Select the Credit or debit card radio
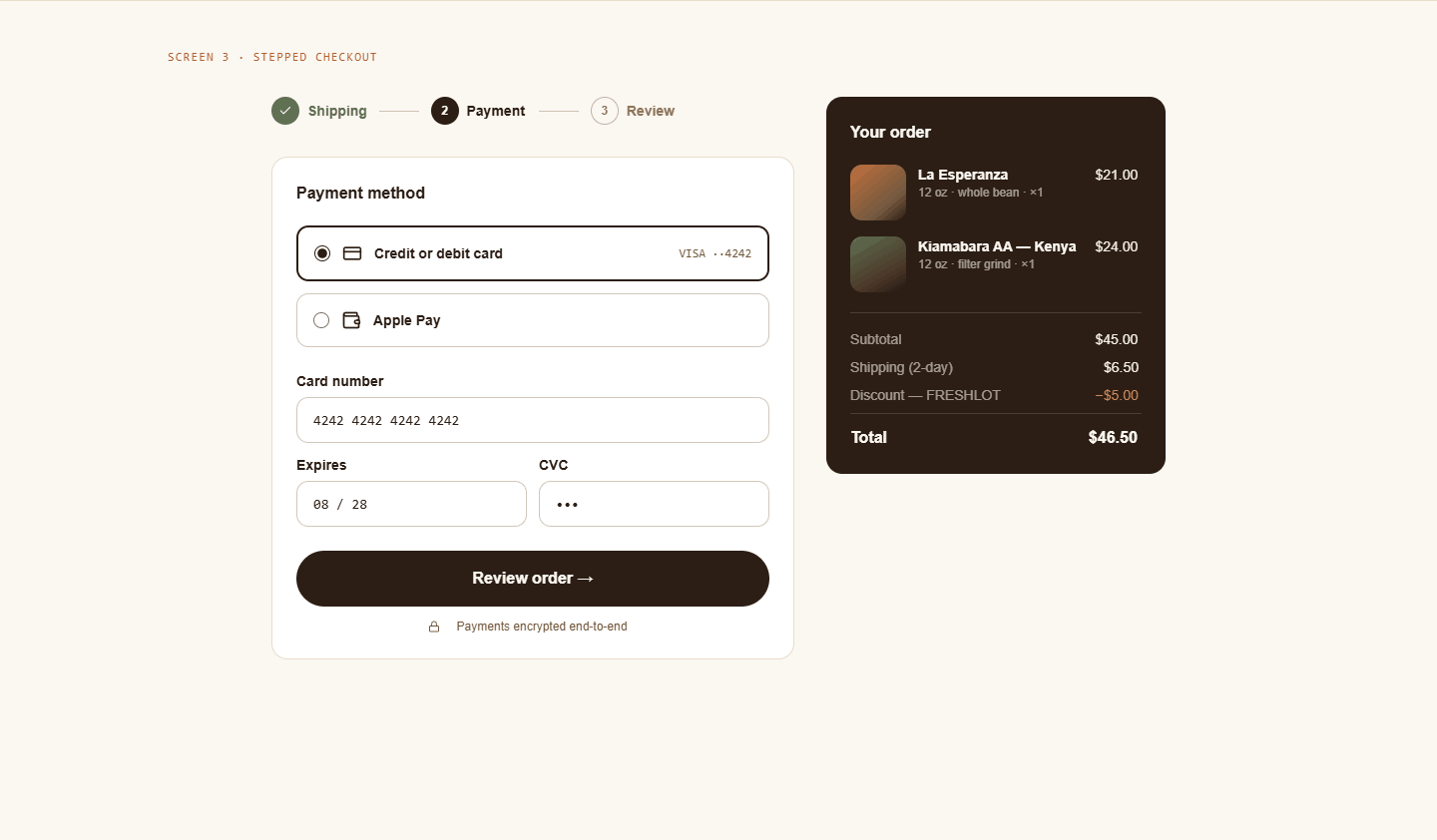 (x=322, y=253)
